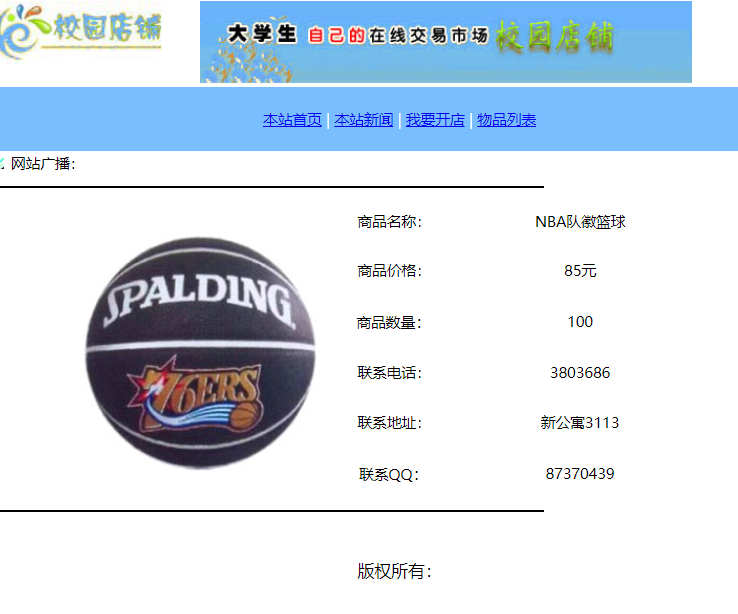This screenshot has height=614, width=738.
Task: Click the address 新公寓3113
Action: [x=580, y=423]
